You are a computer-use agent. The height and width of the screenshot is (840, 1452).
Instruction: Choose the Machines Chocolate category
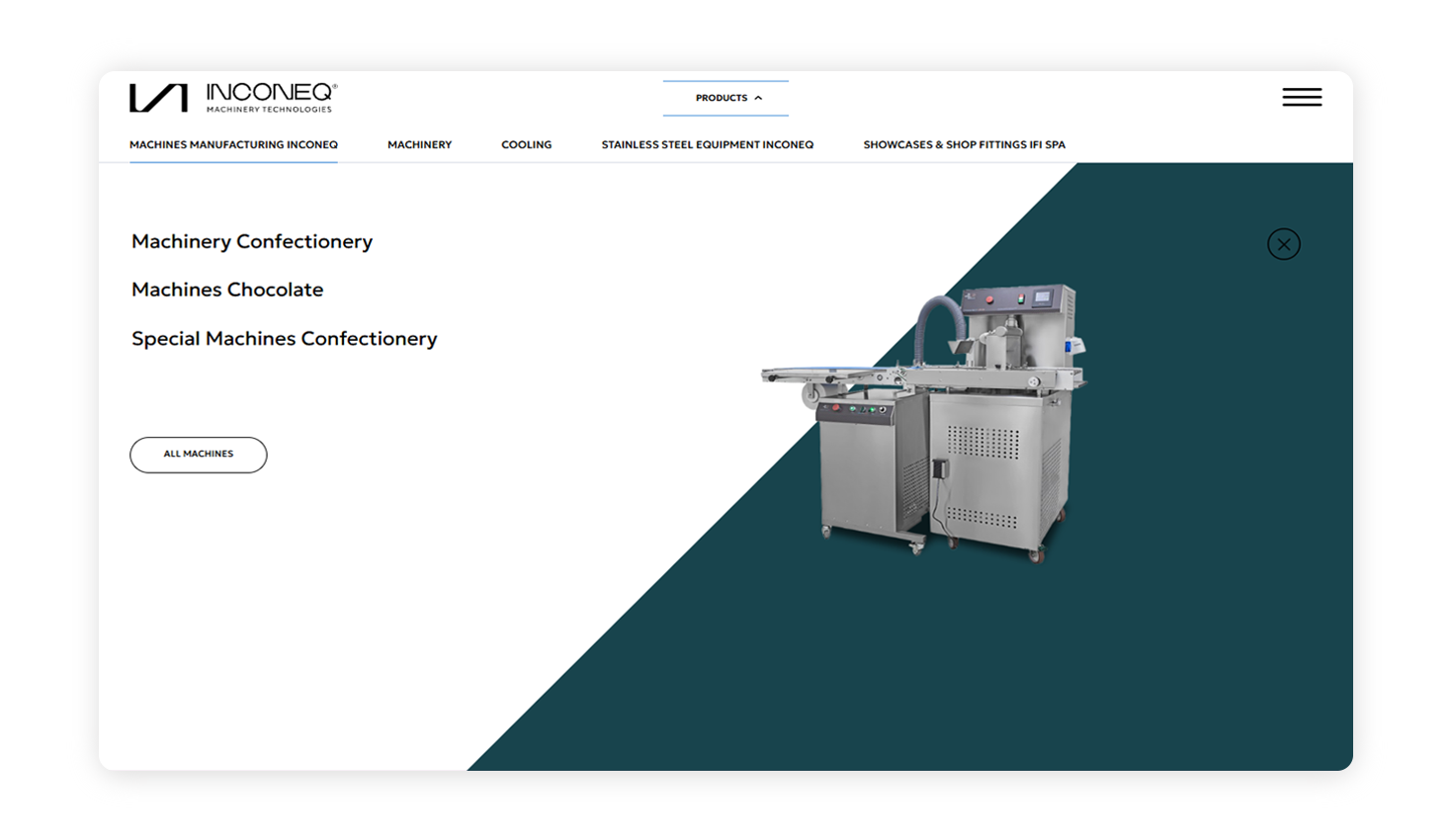(227, 290)
